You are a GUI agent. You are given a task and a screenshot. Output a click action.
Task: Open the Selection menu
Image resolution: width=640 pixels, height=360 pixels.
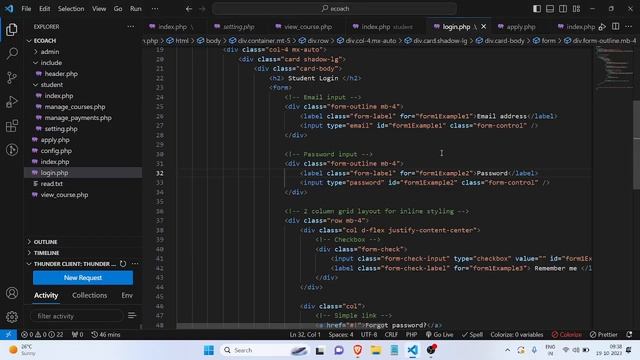click(71, 9)
